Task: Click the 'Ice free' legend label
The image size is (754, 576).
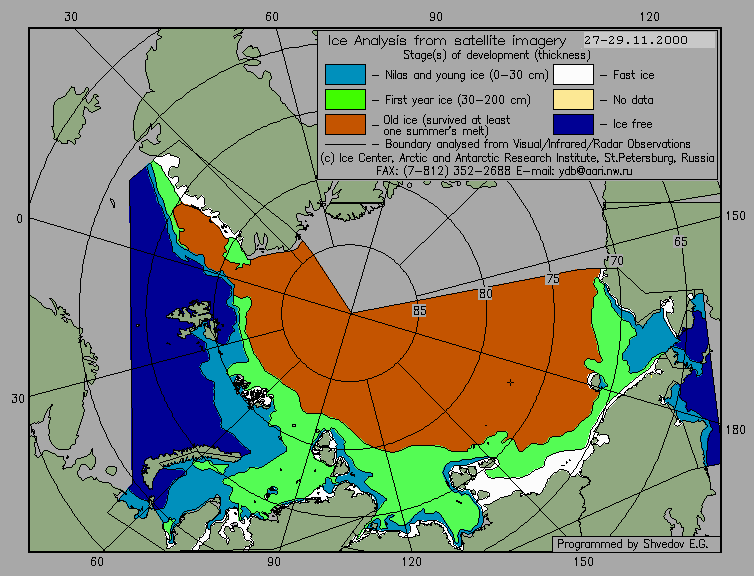Action: (632, 124)
